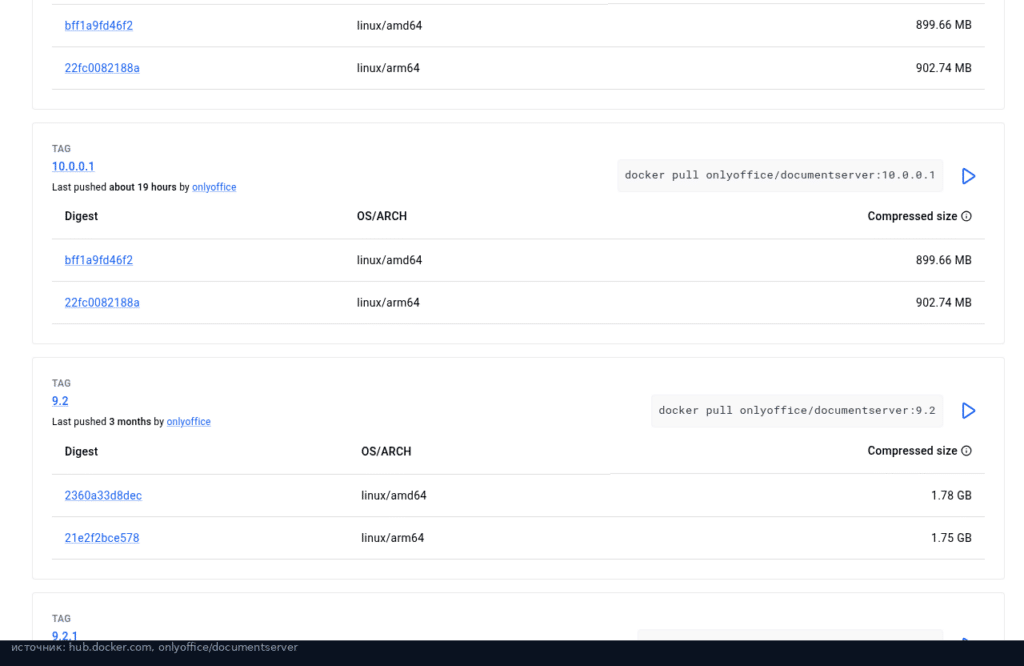Viewport: 1024px width, 666px height.
Task: Click the Compressed size header in 10.0.0.1 card
Action: coord(912,216)
